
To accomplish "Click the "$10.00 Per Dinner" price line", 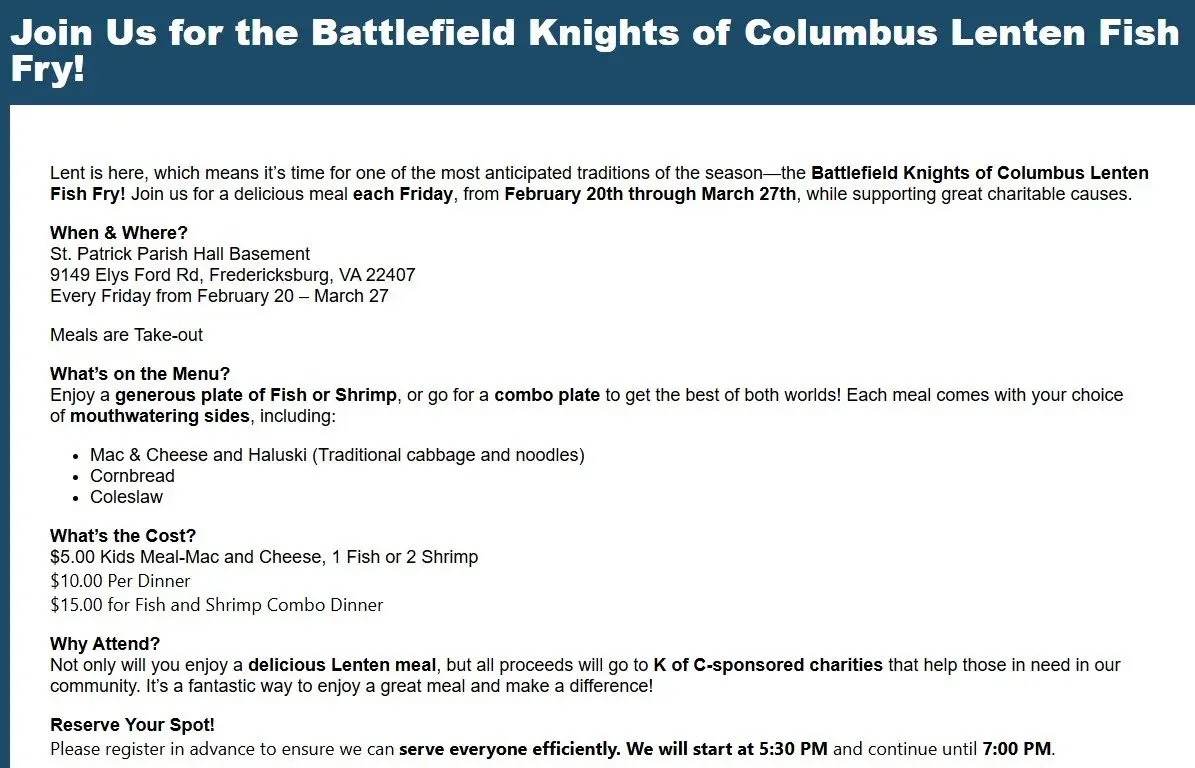I will tap(120, 581).
